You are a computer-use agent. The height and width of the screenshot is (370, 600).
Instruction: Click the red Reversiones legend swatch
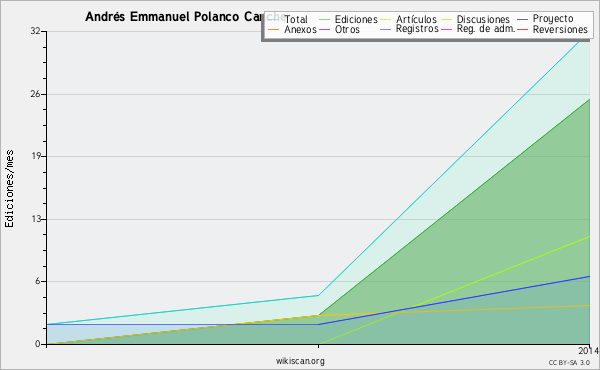[x=522, y=29]
